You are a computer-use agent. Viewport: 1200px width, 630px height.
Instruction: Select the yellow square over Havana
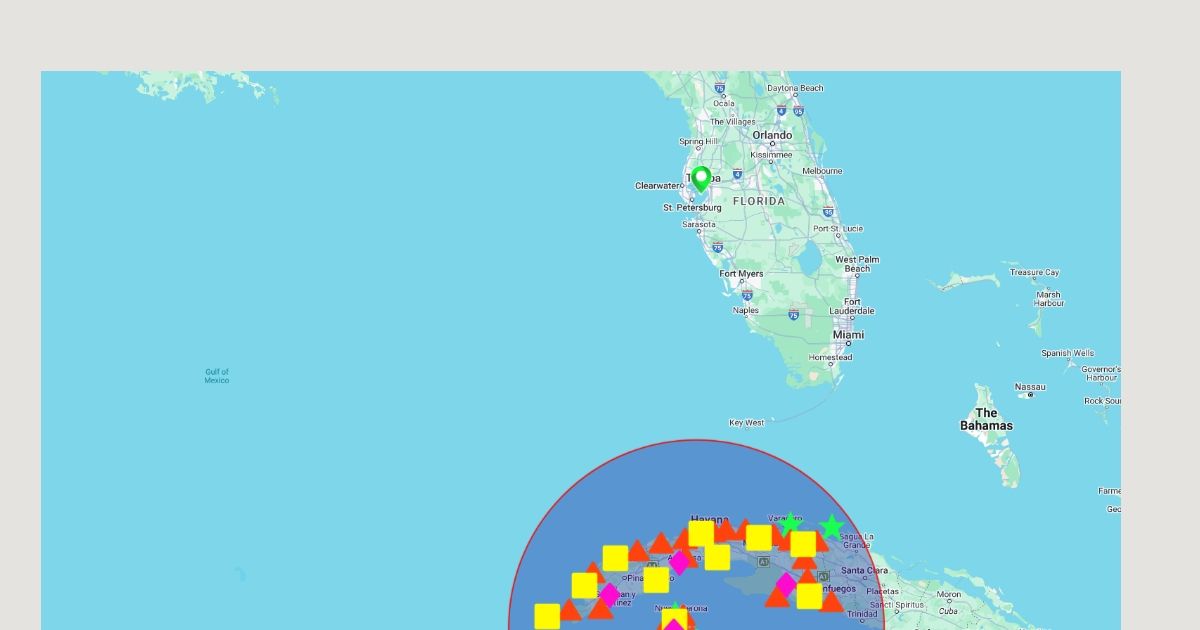click(x=702, y=533)
